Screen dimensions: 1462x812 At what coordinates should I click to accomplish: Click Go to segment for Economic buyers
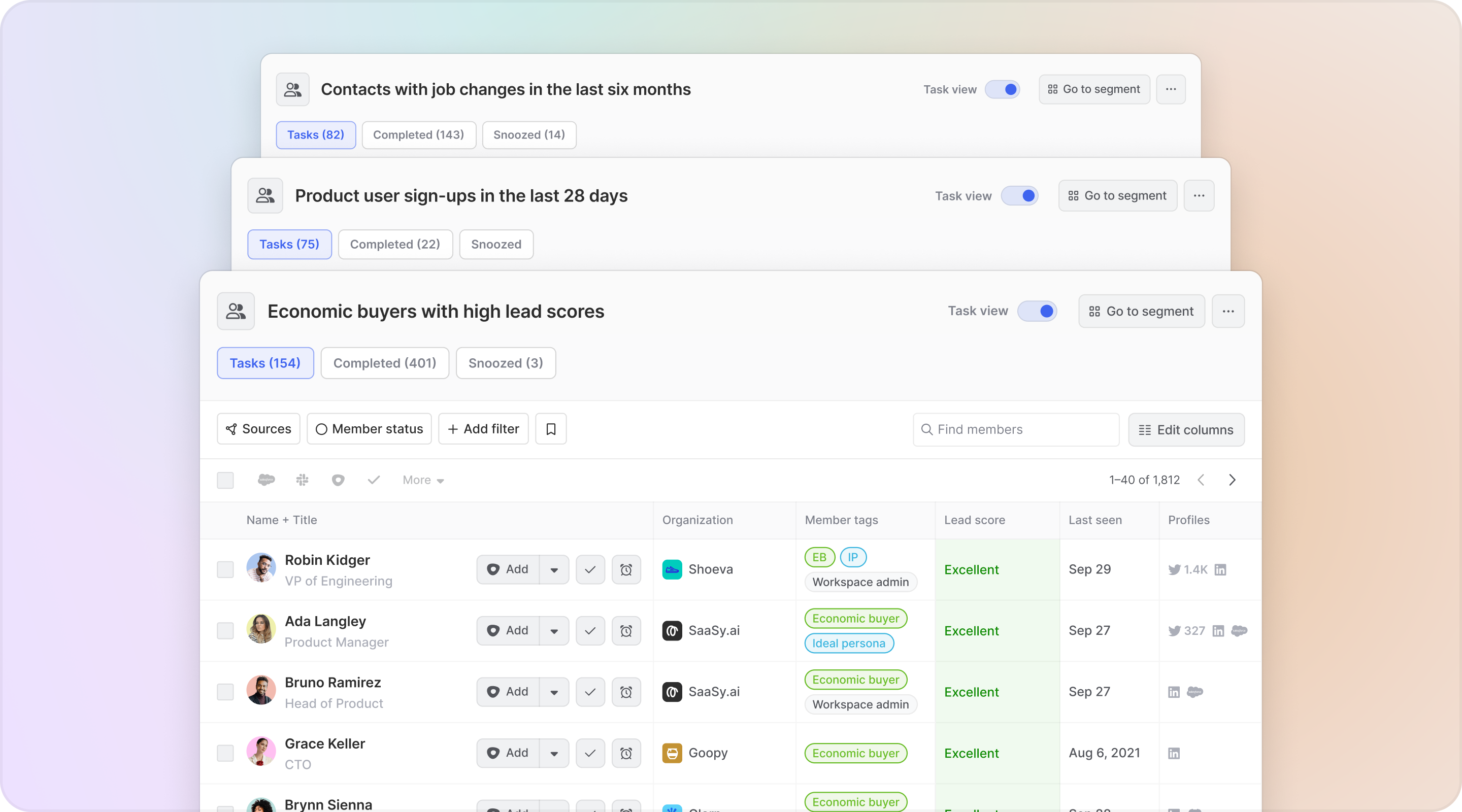pos(1141,311)
